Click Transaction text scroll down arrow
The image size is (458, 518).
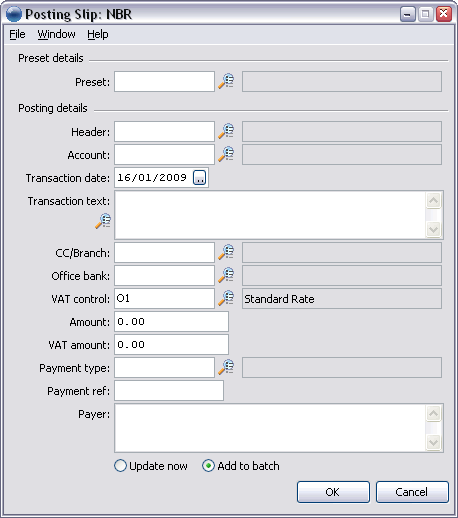pos(434,229)
